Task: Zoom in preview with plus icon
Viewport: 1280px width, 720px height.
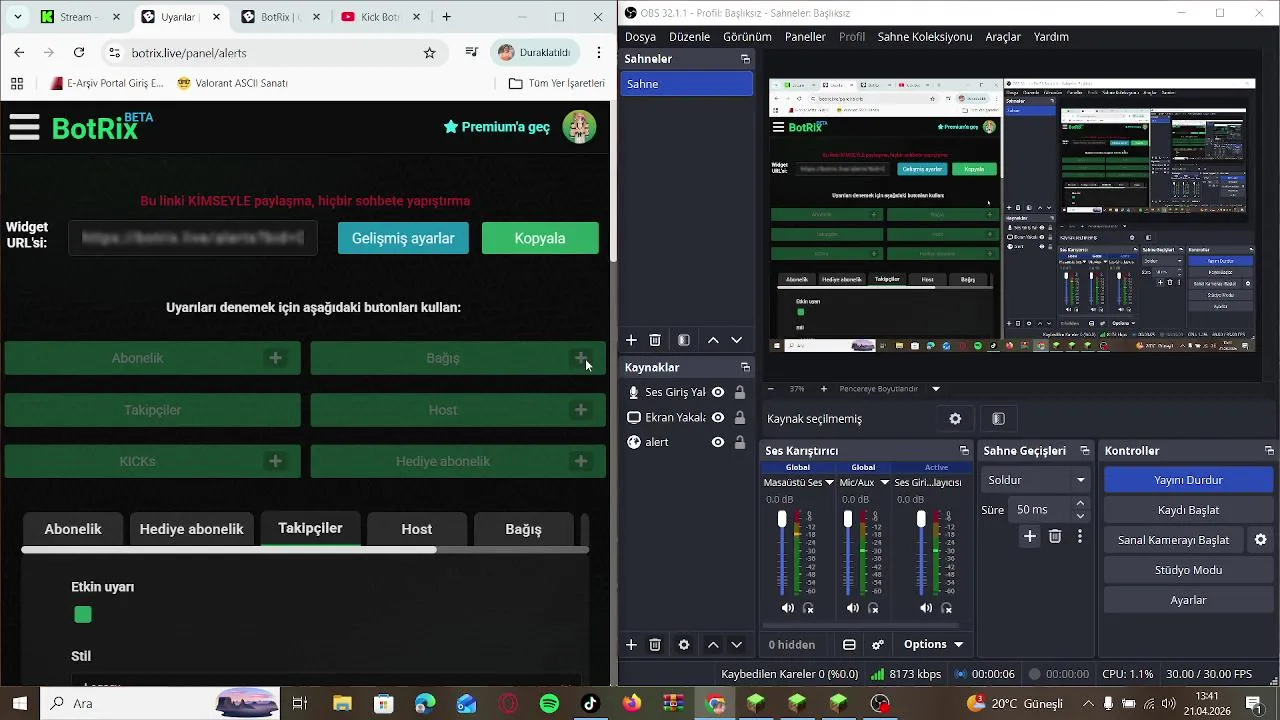Action: 824,389
